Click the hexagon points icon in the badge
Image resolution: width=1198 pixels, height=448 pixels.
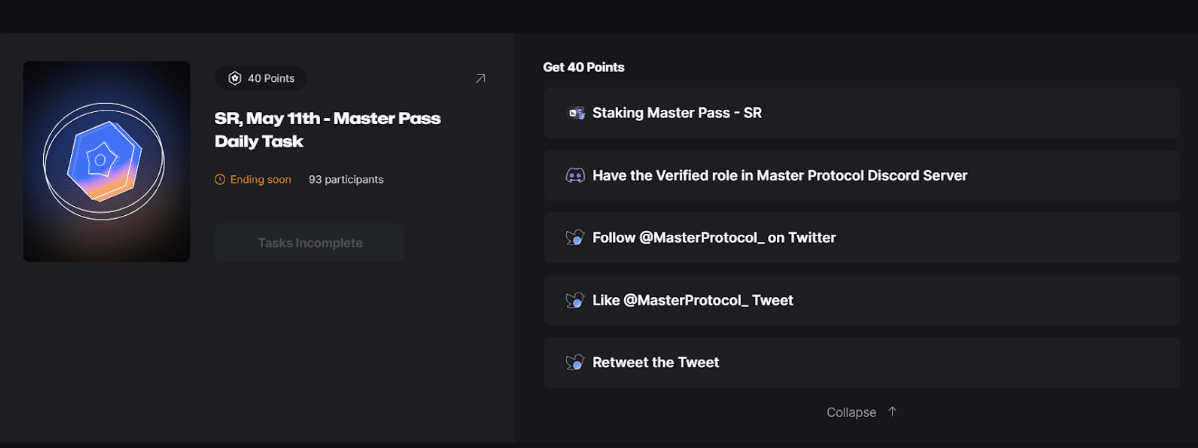tap(235, 78)
